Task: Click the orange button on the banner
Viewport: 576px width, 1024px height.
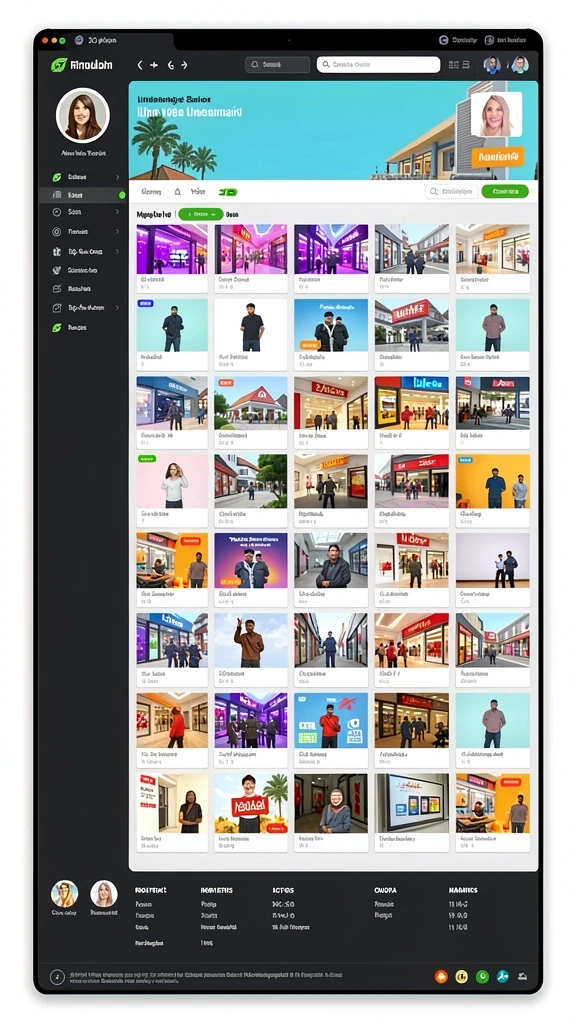Action: pyautogui.click(x=498, y=157)
